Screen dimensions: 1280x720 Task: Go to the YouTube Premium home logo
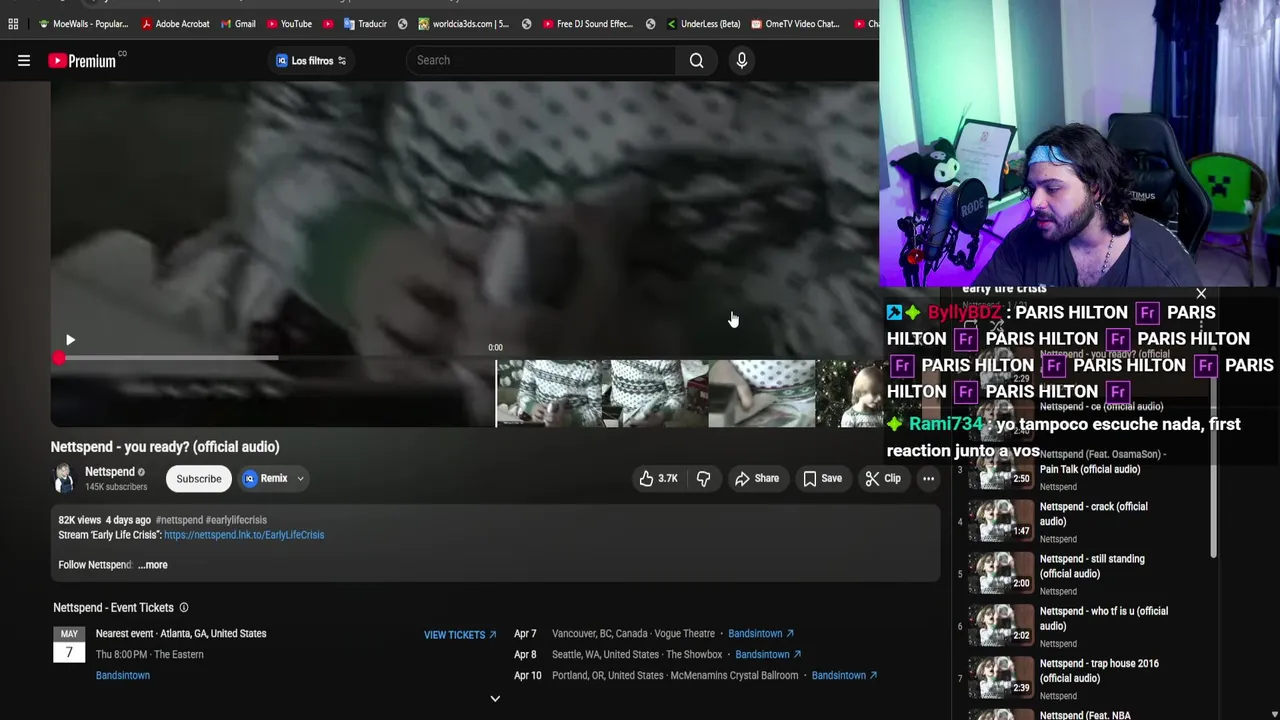click(x=82, y=61)
